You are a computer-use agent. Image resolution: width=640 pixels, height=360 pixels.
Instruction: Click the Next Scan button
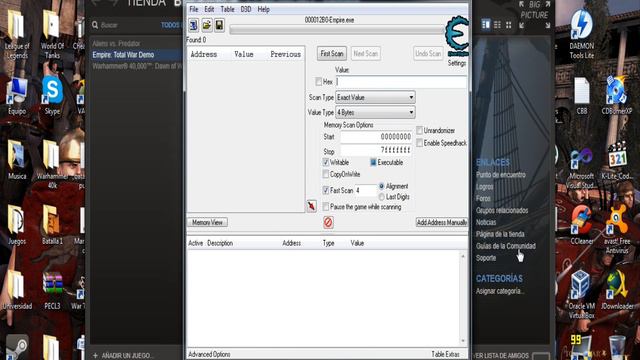tap(366, 53)
